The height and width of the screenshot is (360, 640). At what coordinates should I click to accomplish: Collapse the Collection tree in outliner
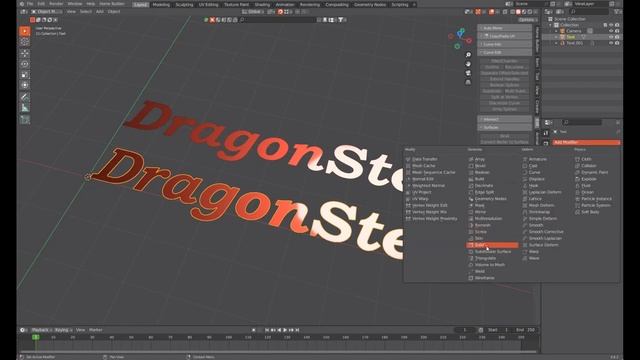click(x=550, y=25)
